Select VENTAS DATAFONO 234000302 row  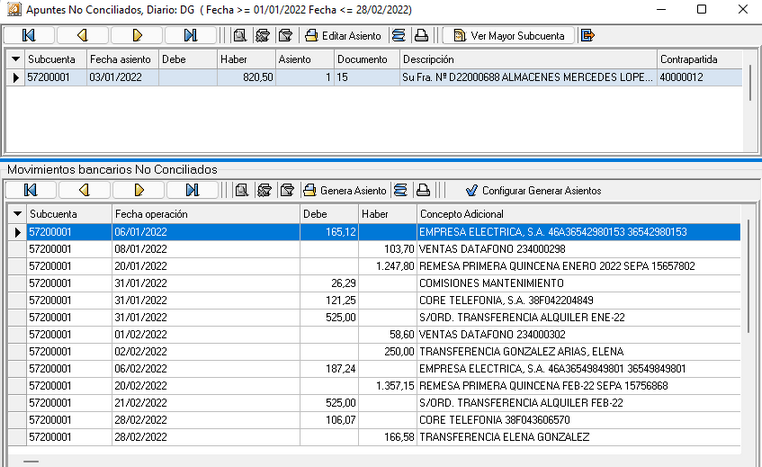[x=374, y=334]
